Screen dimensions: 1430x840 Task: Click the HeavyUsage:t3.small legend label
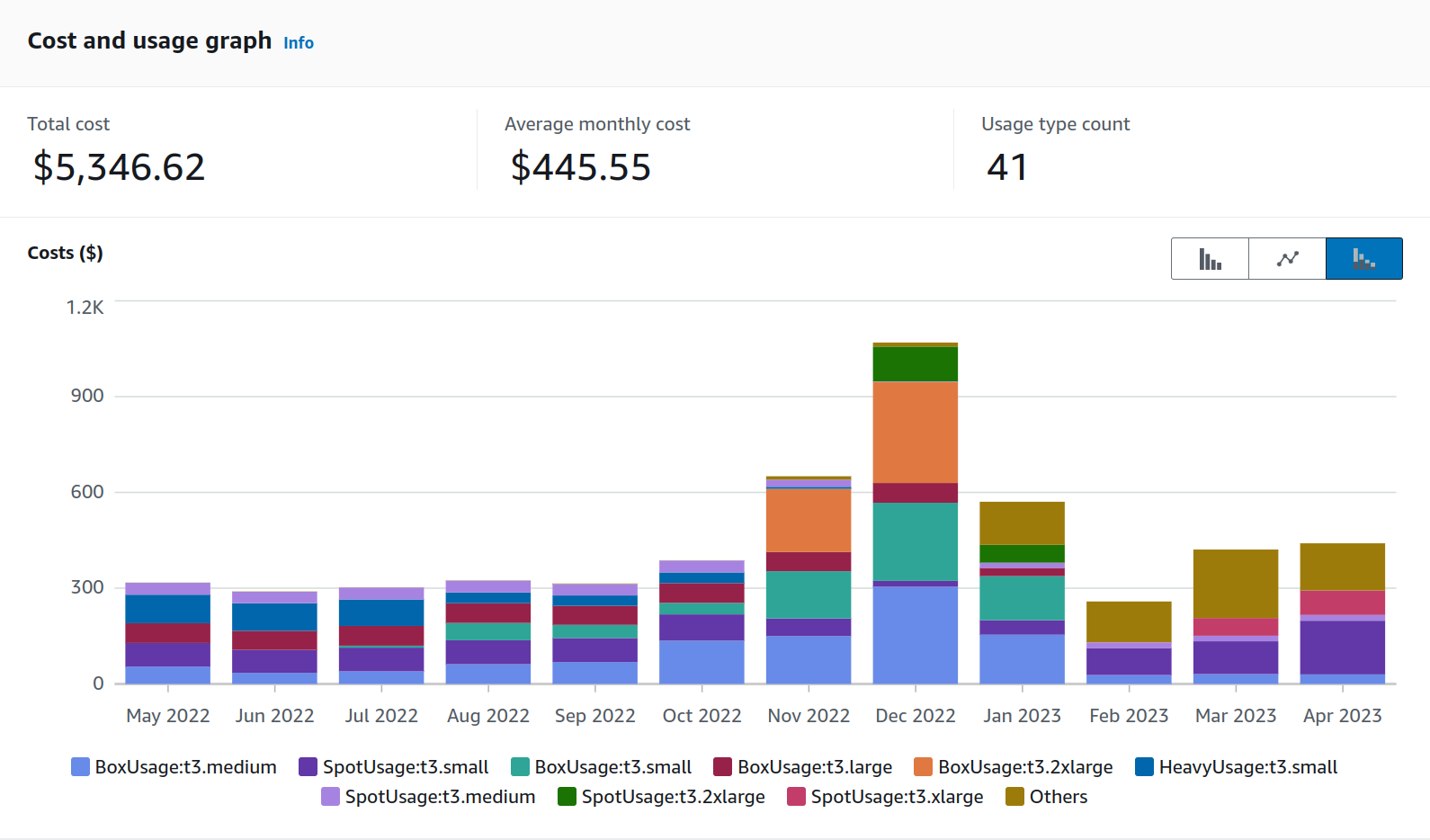click(1247, 767)
